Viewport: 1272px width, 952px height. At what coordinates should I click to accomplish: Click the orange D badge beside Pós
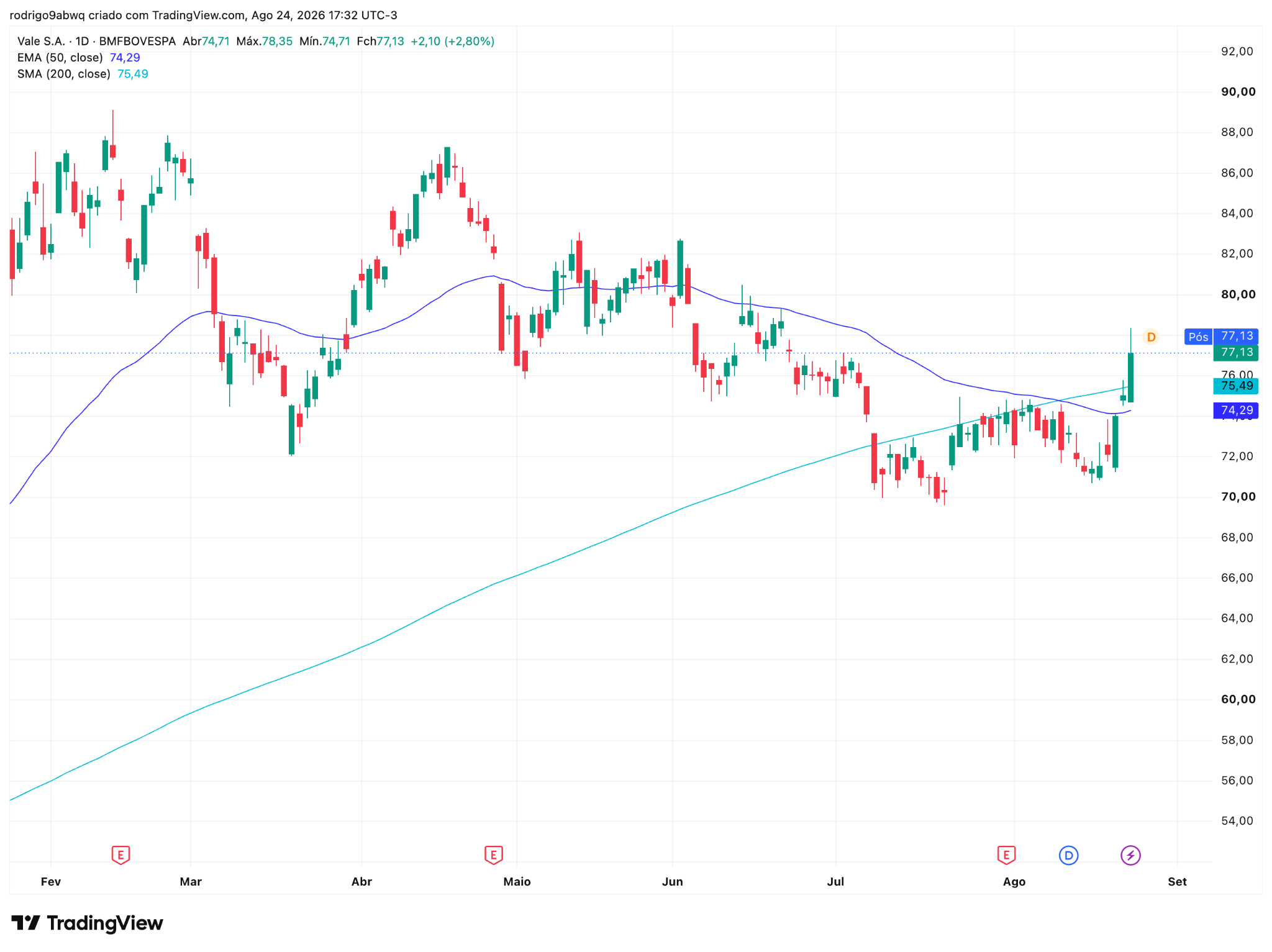1151,337
